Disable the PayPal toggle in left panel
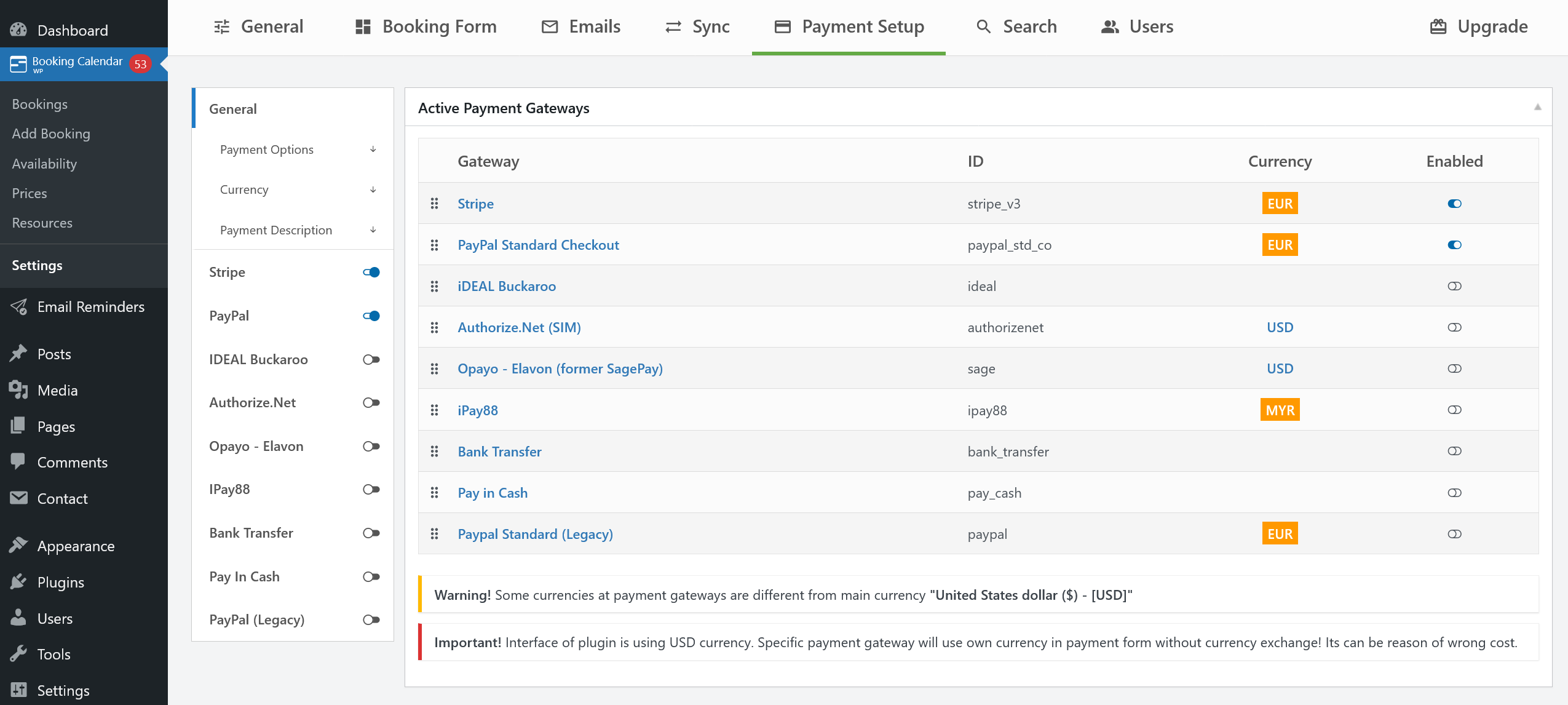The height and width of the screenshot is (705, 1568). coord(371,316)
